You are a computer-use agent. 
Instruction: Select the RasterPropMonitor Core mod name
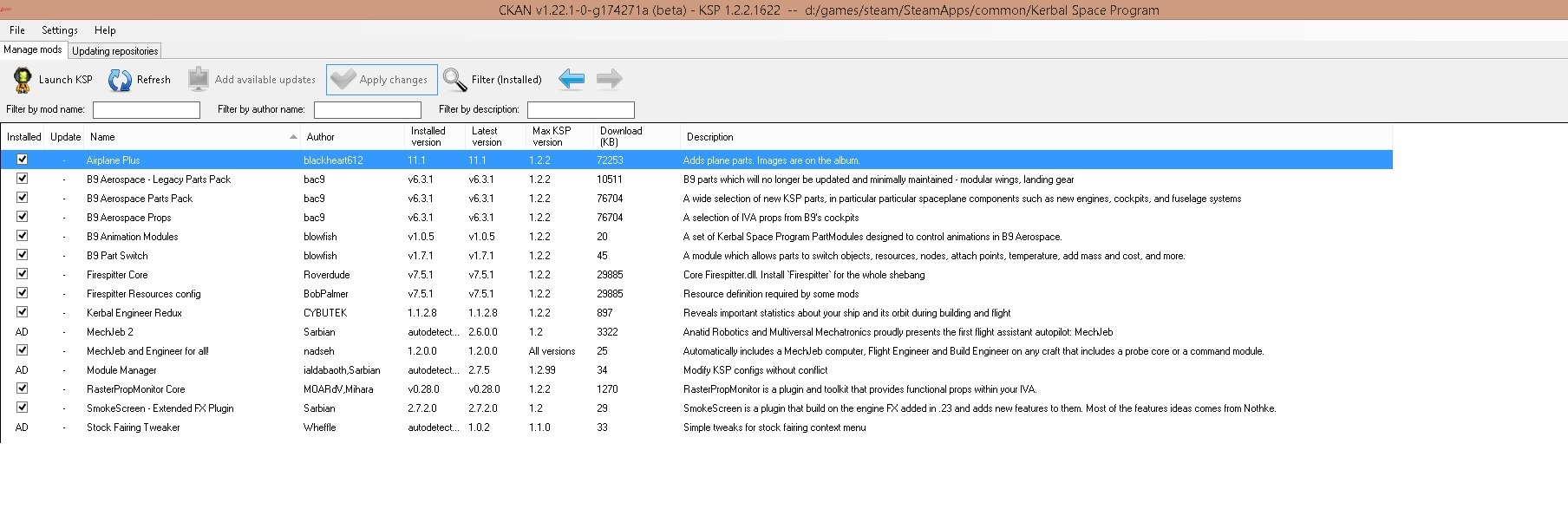(x=136, y=389)
